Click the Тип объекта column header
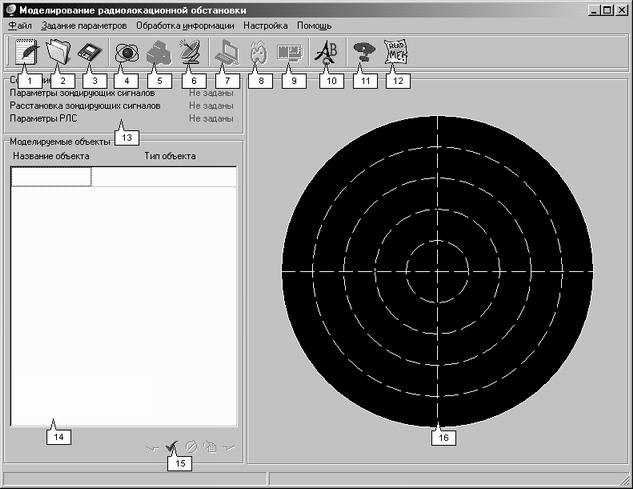The image size is (633, 489). pos(170,156)
